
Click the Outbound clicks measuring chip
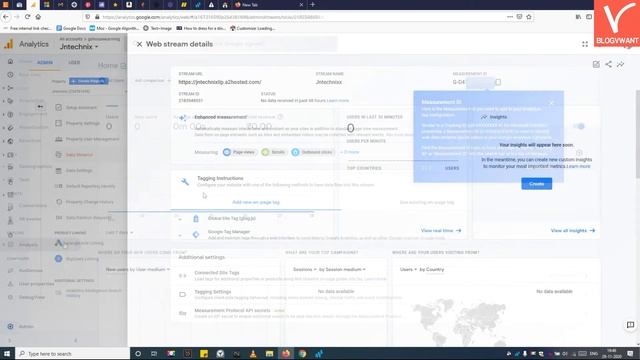(x=313, y=152)
